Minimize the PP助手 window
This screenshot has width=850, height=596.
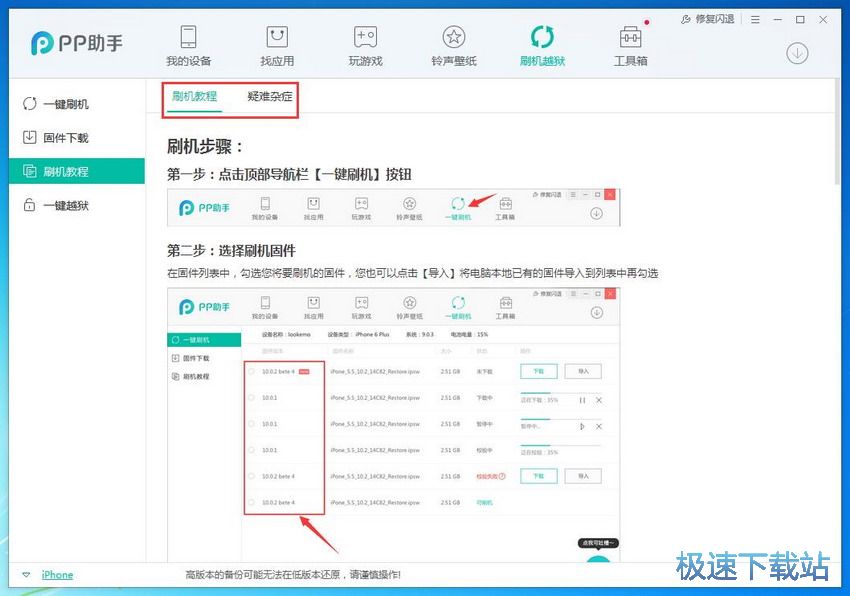coord(778,20)
